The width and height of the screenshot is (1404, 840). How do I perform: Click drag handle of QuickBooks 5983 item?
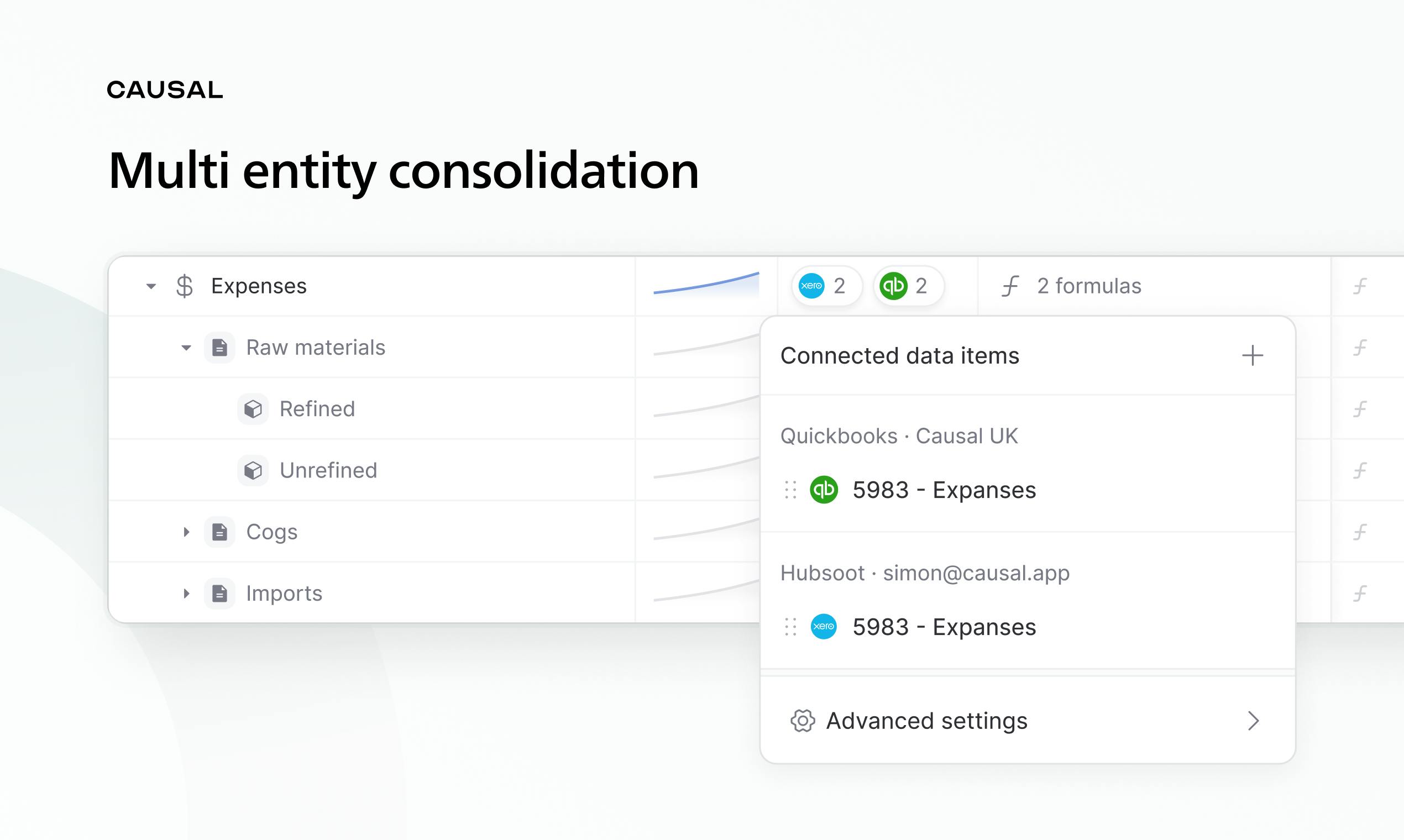(790, 490)
